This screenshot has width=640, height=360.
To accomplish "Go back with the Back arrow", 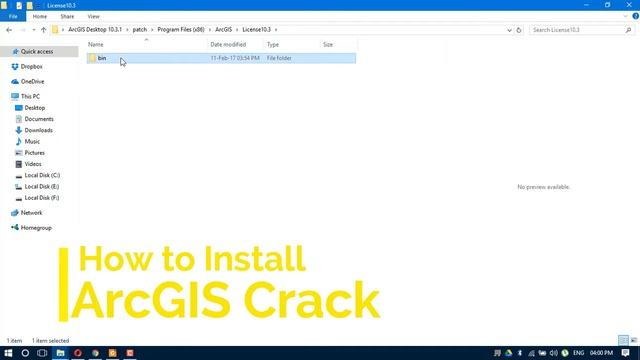I will pyautogui.click(x=9, y=30).
